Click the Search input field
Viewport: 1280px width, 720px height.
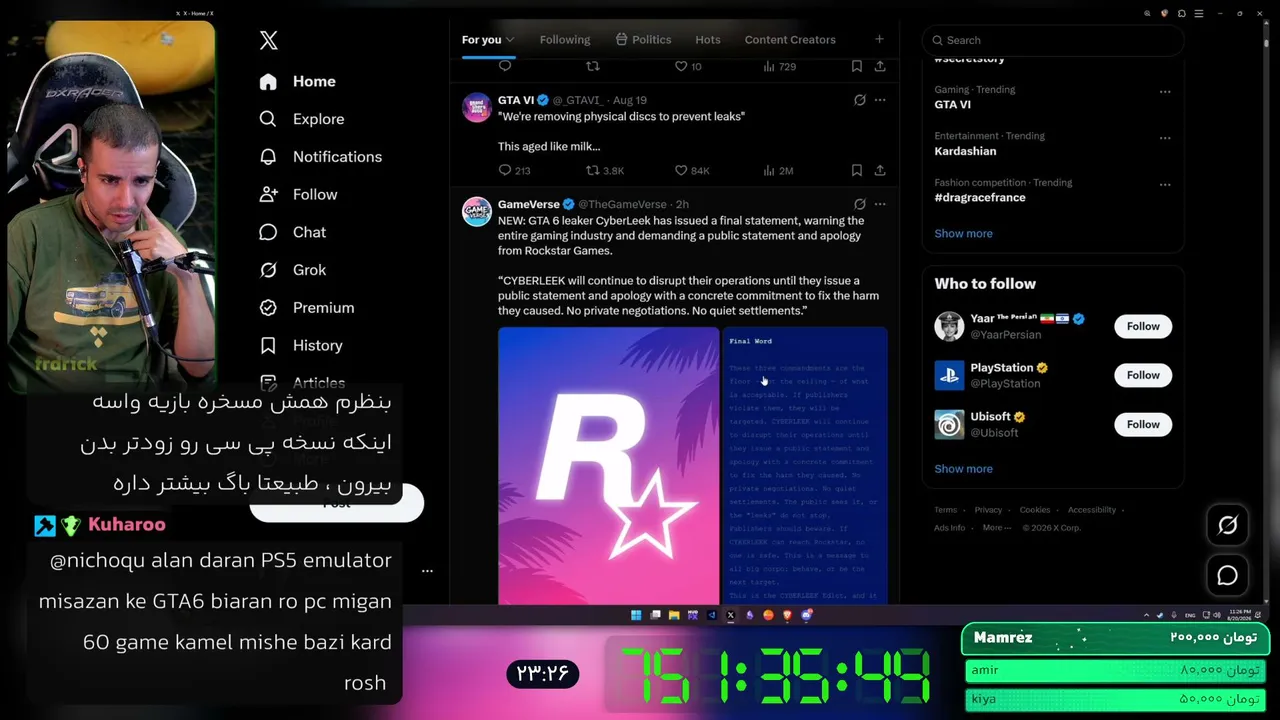coord(1052,40)
